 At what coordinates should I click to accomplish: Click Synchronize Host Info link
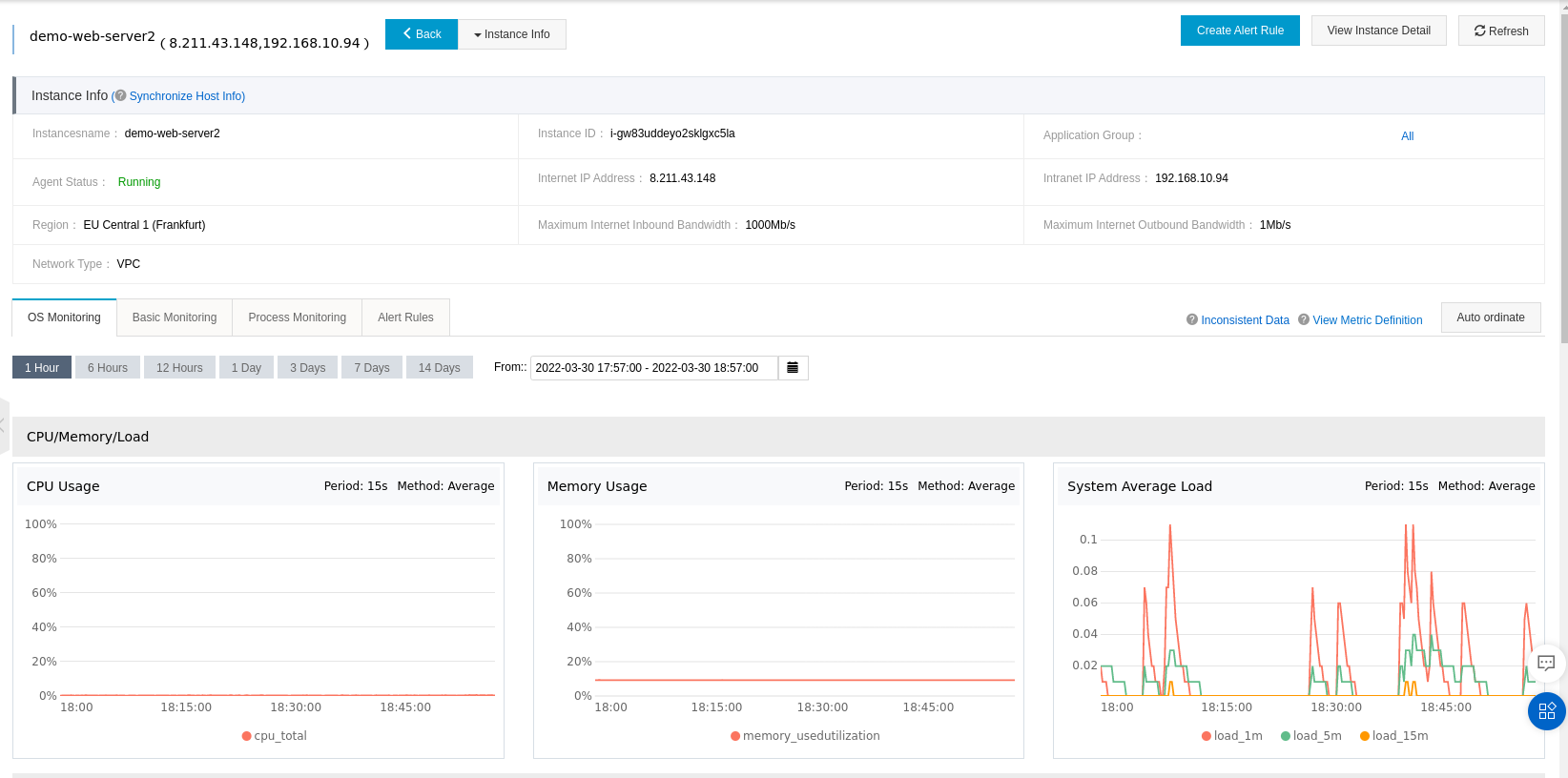click(187, 96)
